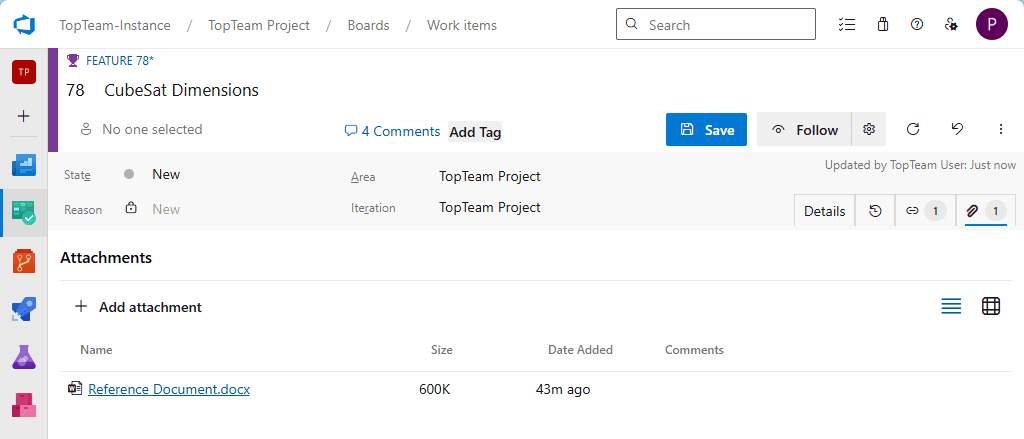Open the History tab
Image resolution: width=1024 pixels, height=439 pixels.
coord(875,211)
